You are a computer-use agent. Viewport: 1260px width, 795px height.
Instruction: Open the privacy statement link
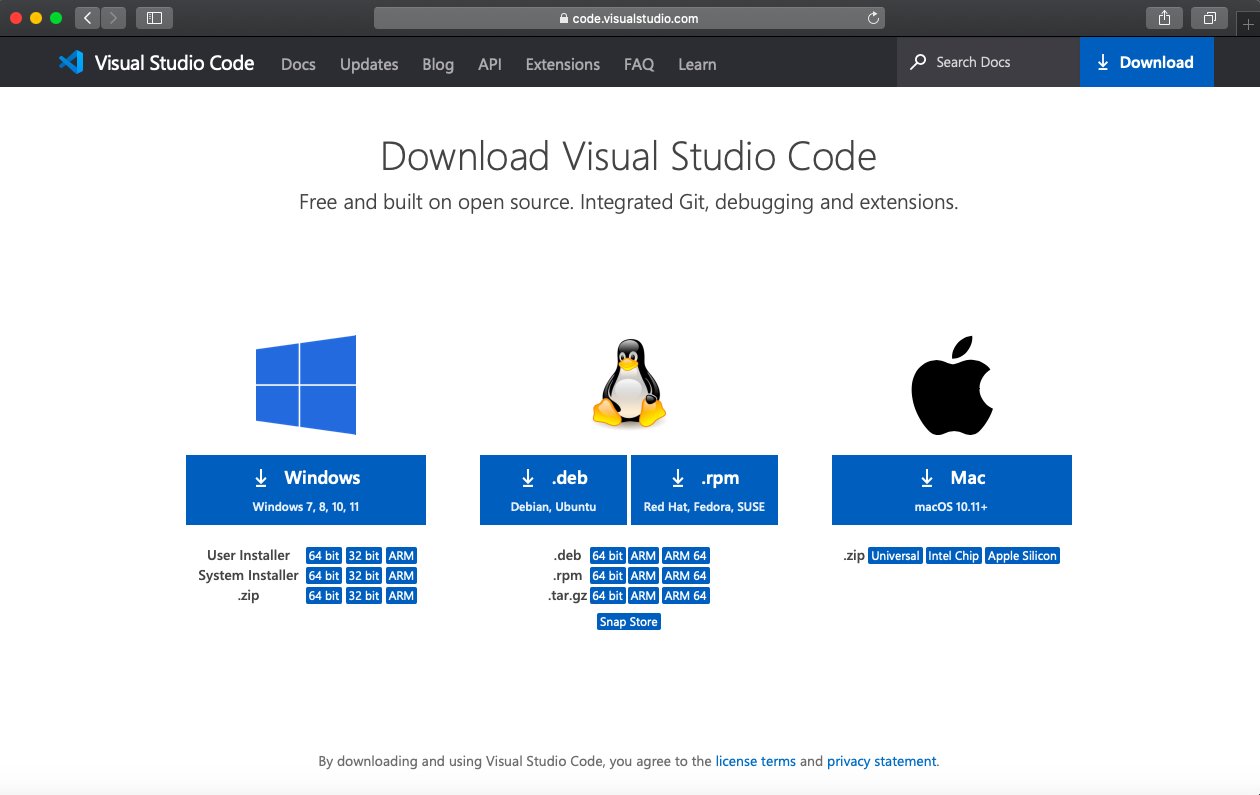882,761
